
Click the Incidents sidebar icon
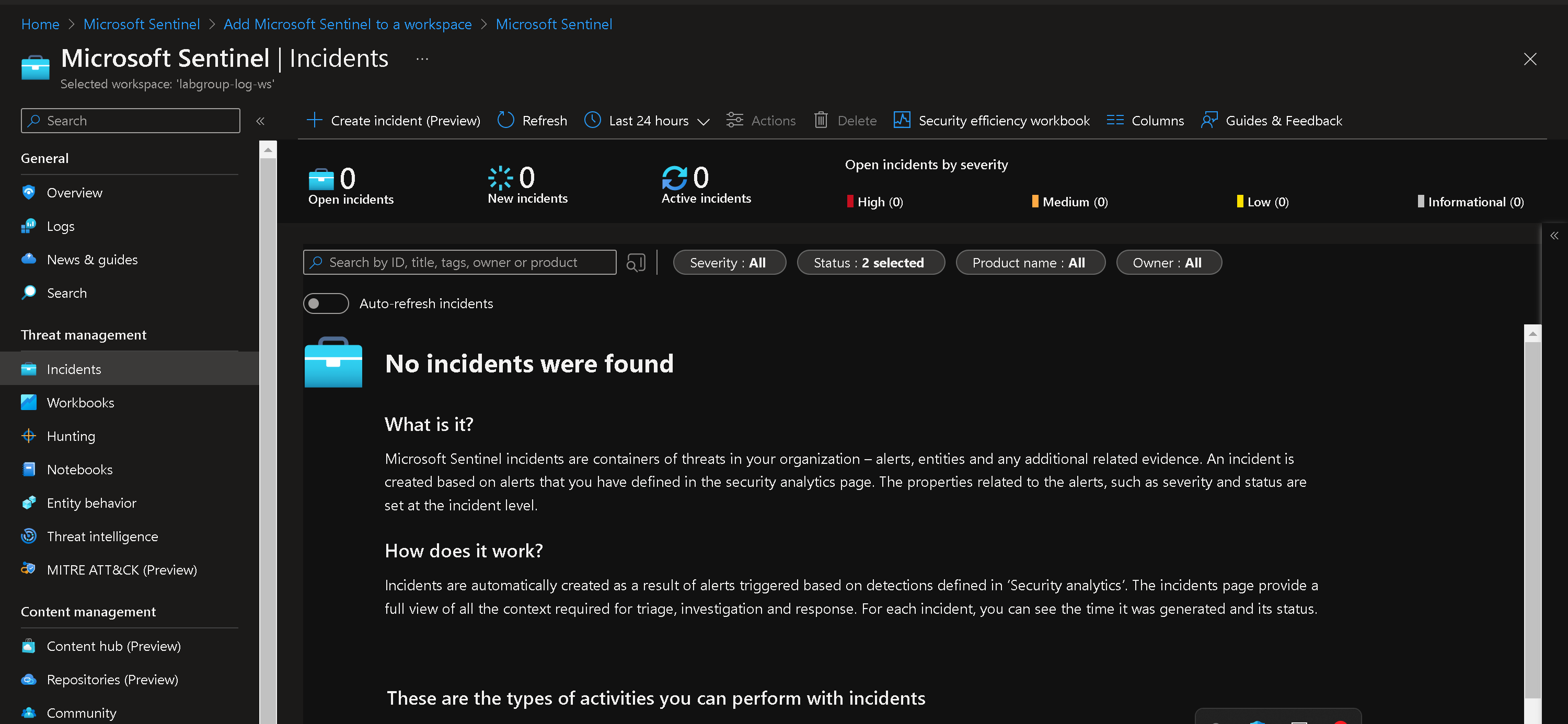tap(28, 368)
